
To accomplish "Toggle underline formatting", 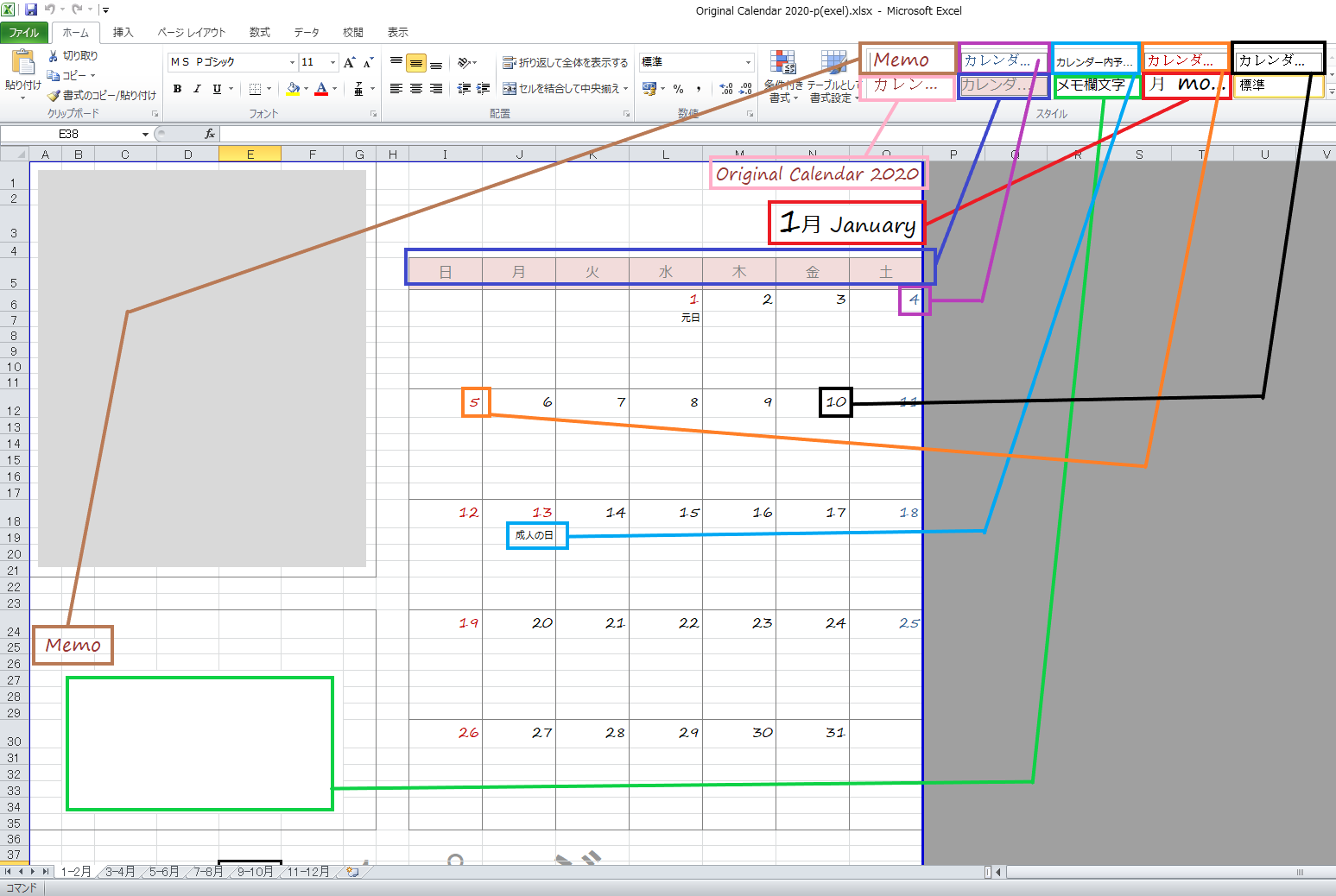I will tap(217, 89).
